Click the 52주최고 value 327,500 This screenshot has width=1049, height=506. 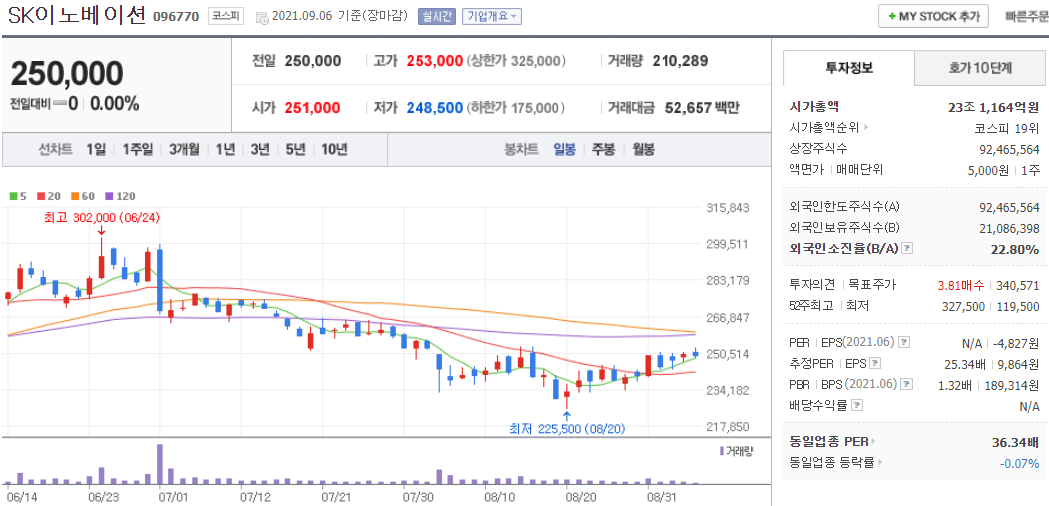965,307
